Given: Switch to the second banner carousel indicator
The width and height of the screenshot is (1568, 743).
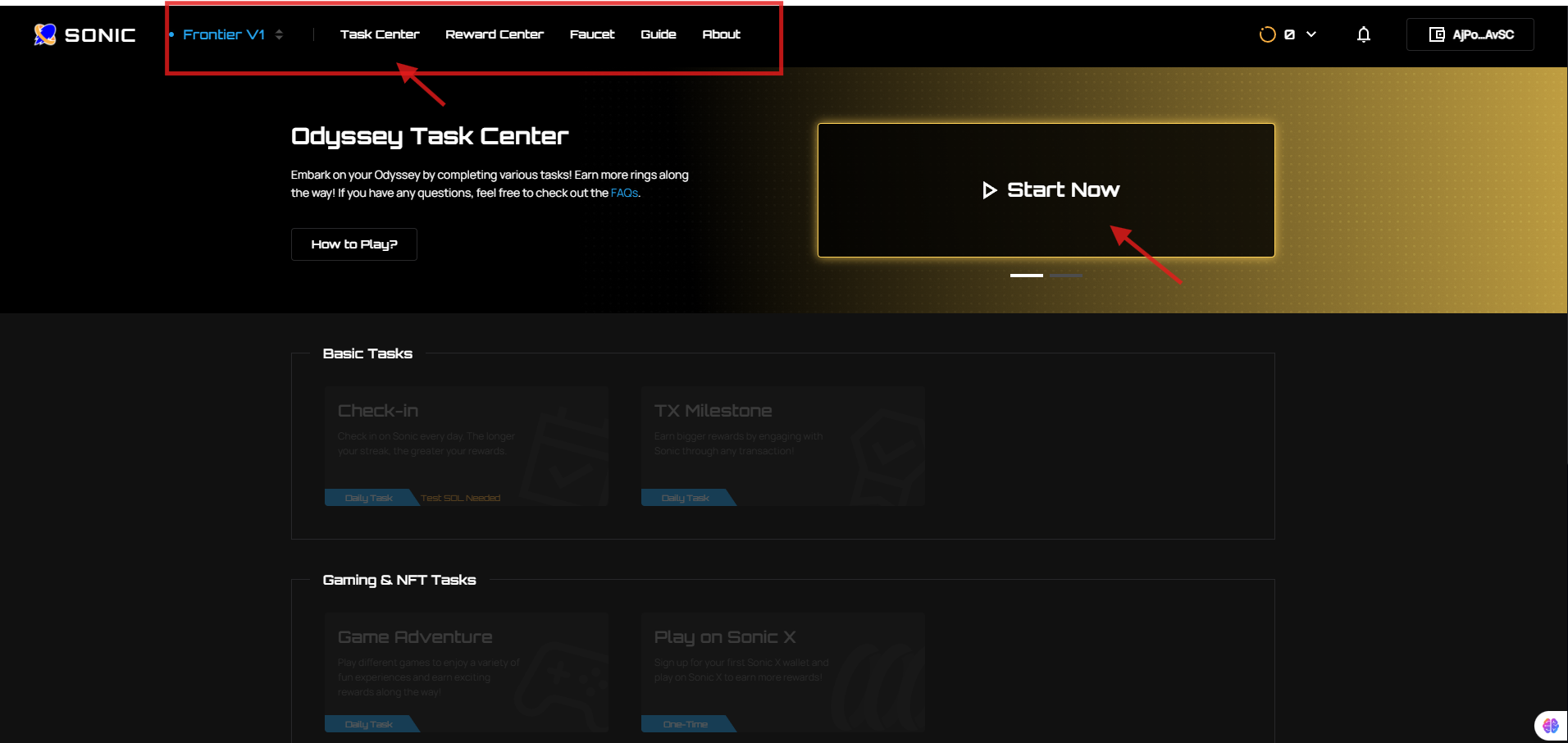Looking at the screenshot, I should [1066, 276].
